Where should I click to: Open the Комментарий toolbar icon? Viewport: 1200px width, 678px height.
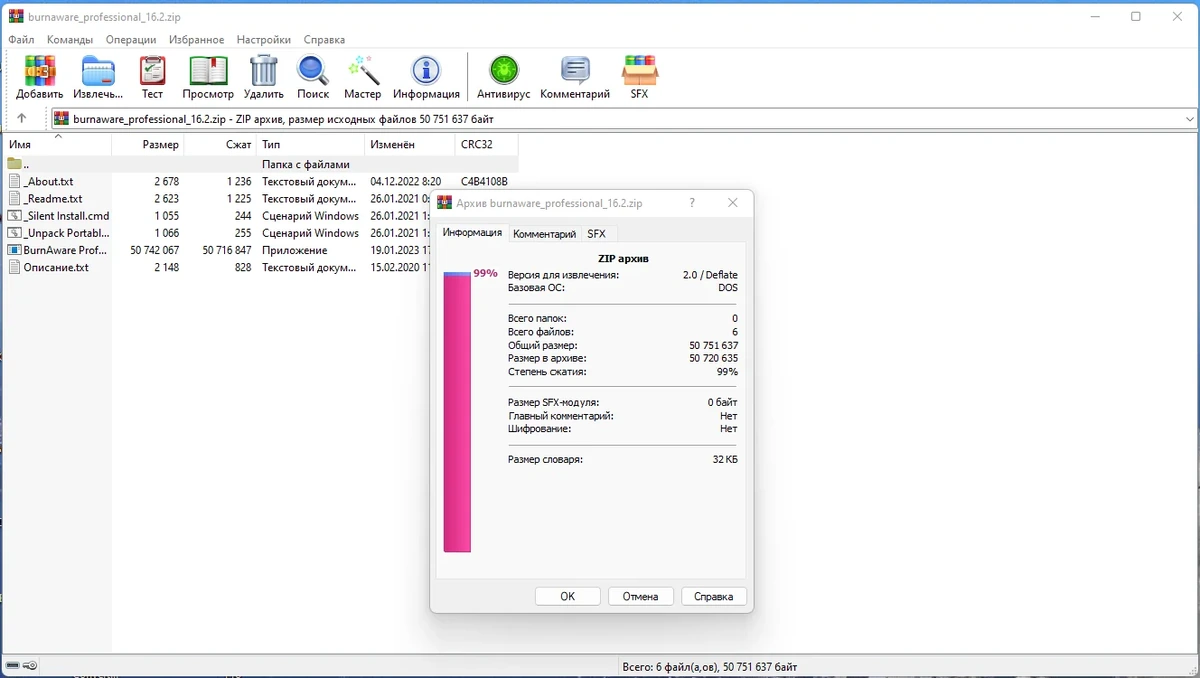[575, 77]
